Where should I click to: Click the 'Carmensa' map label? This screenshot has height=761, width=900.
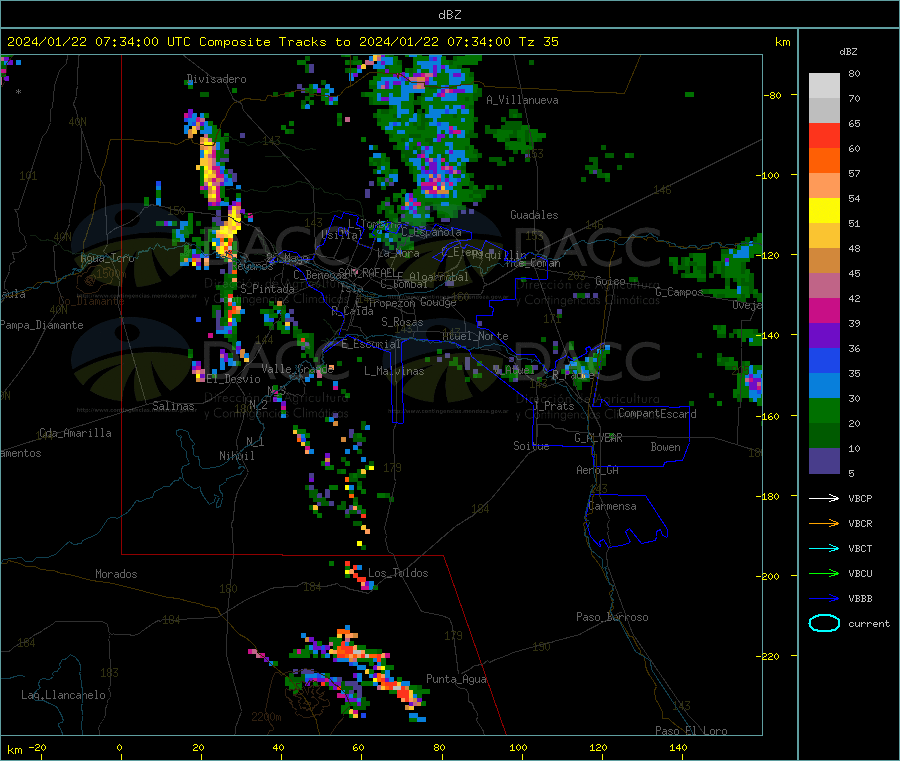(x=612, y=506)
